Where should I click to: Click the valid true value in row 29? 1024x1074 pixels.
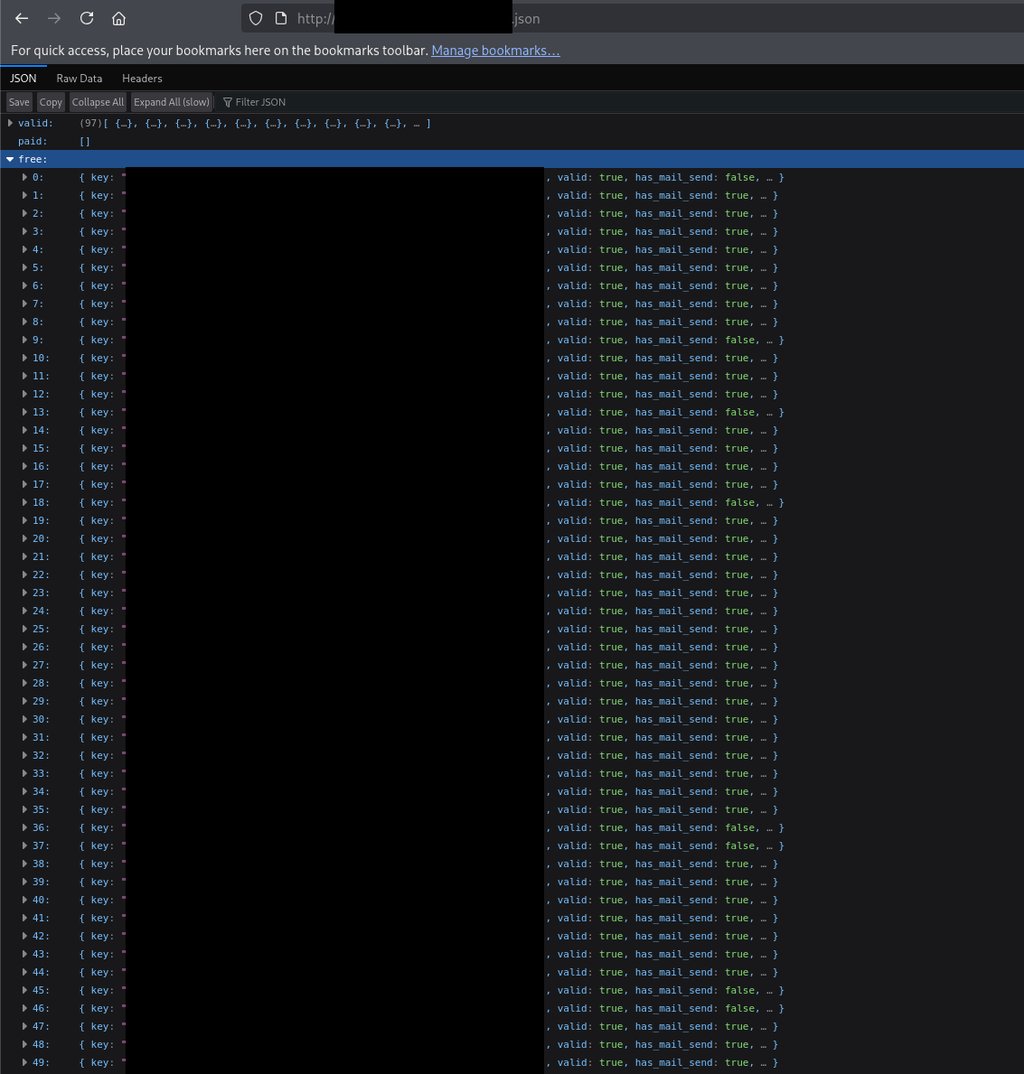[611, 701]
